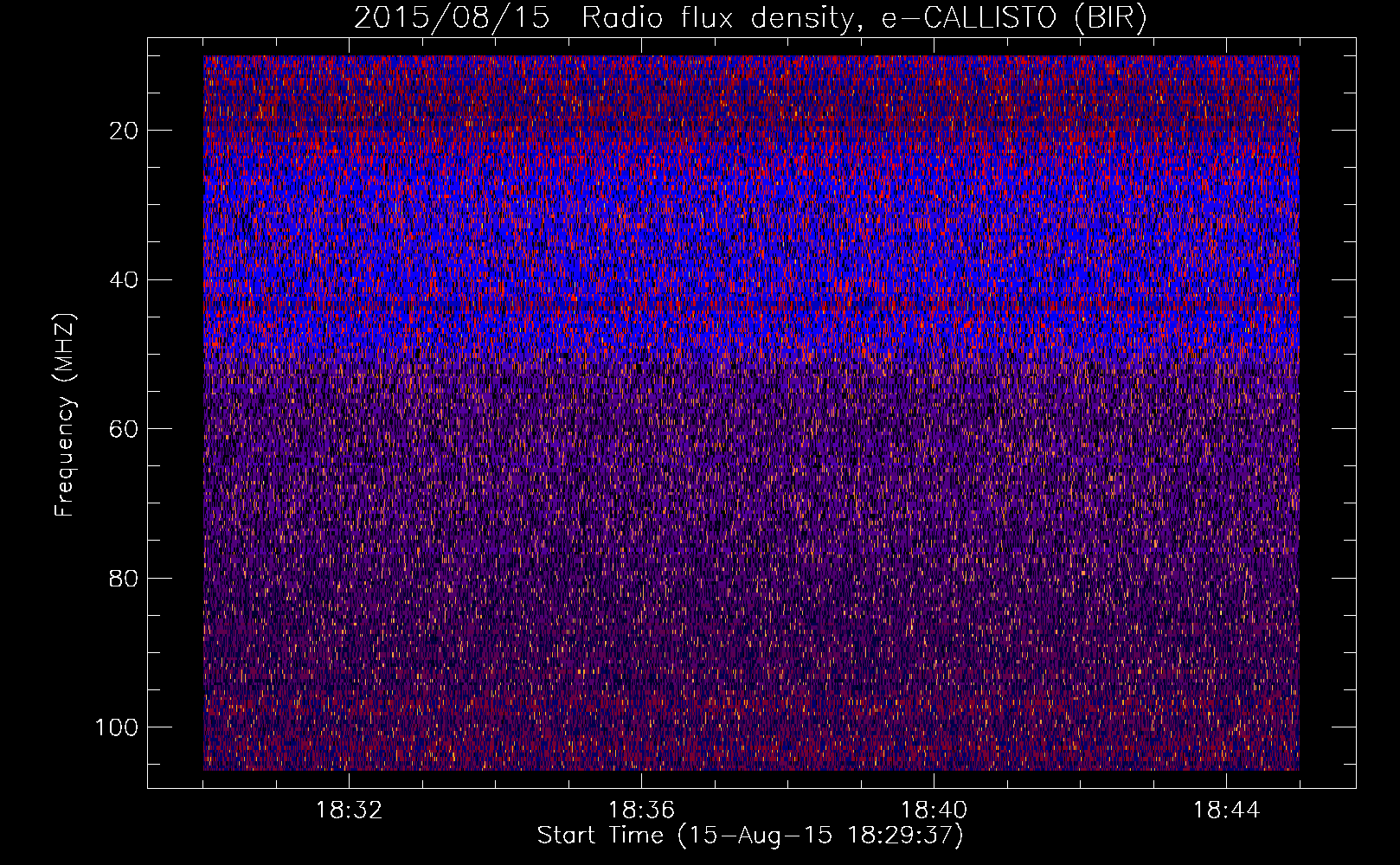
Task: Select the 'Frequency (MHZ)' axis label
Action: (x=65, y=415)
